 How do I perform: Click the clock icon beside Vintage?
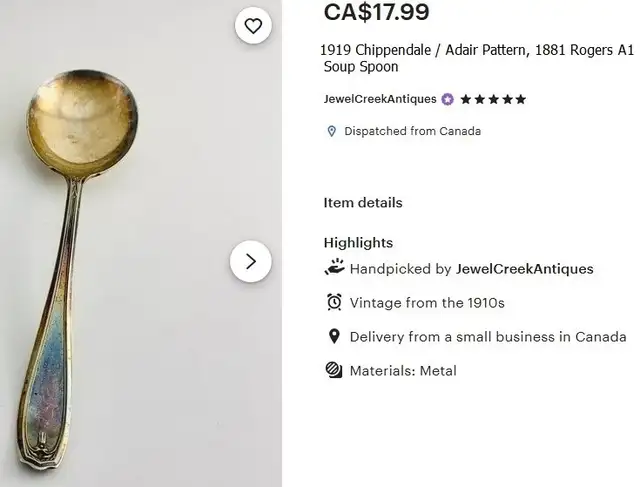[x=334, y=302]
